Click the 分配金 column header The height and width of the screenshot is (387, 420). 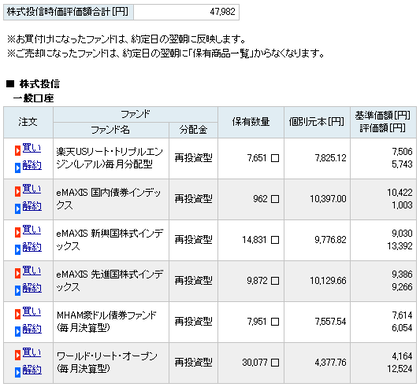[193, 130]
